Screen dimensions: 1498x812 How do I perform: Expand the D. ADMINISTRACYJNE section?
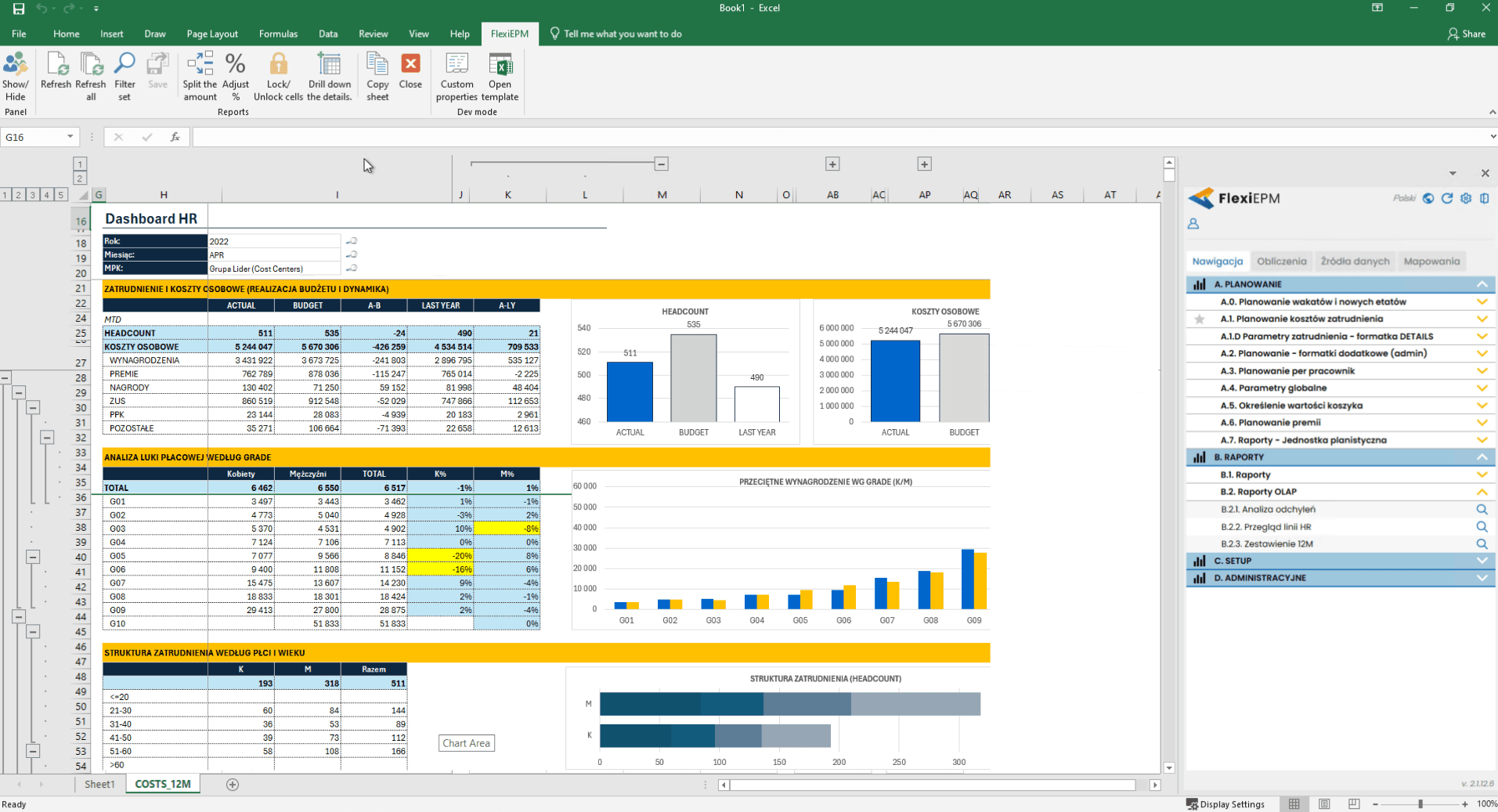1482,578
